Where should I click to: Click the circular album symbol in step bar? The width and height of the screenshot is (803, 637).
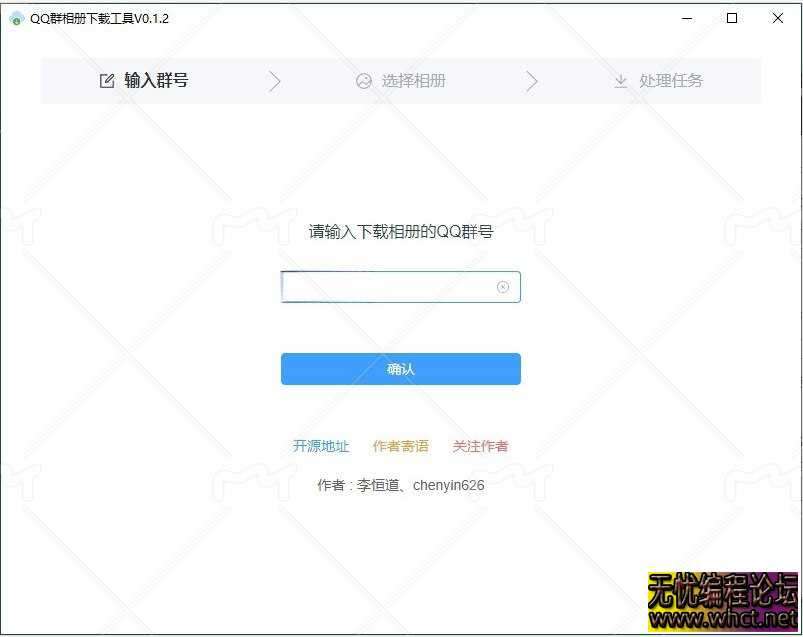(363, 80)
